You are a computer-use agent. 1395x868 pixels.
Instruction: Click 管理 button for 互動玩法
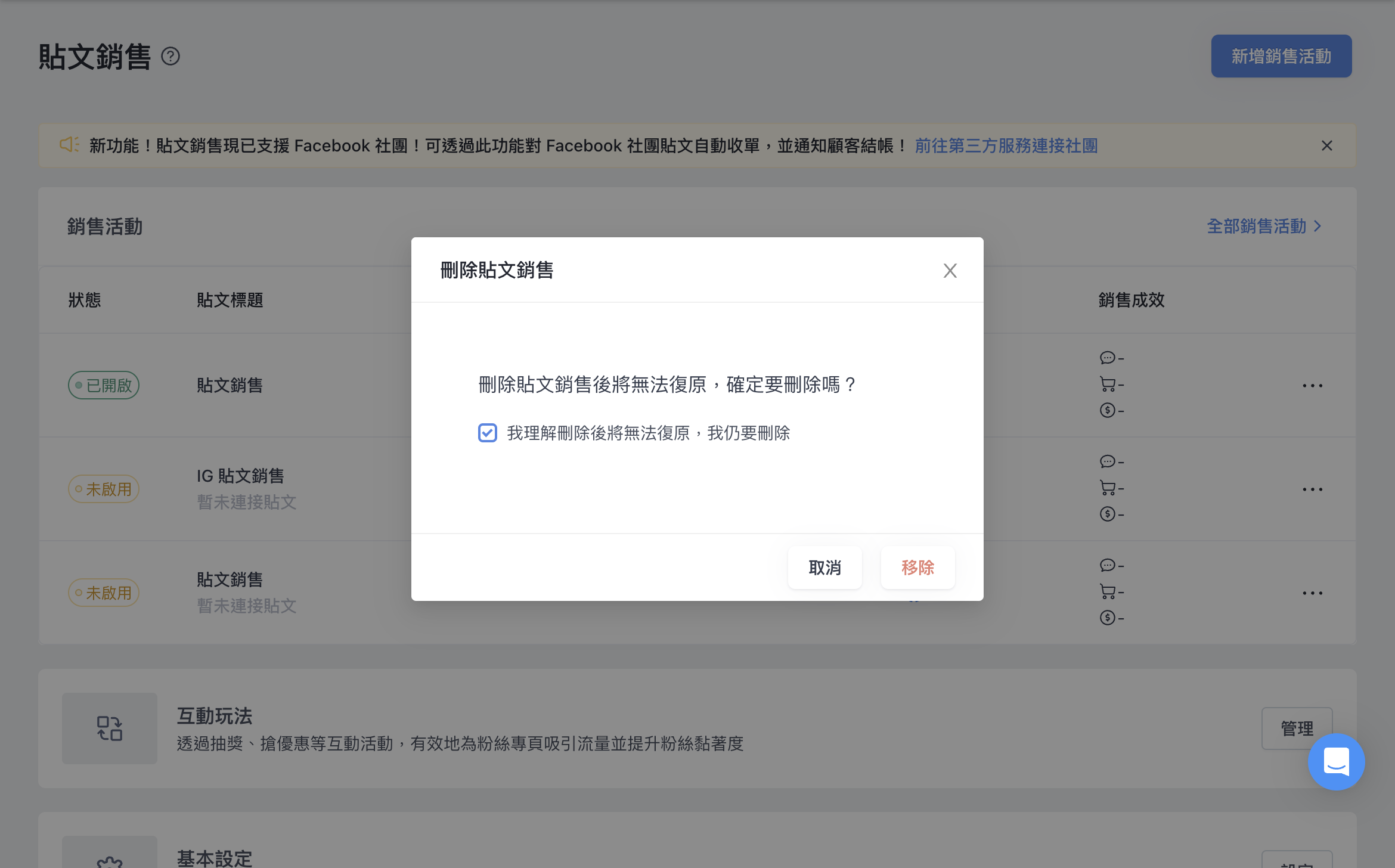(1297, 728)
